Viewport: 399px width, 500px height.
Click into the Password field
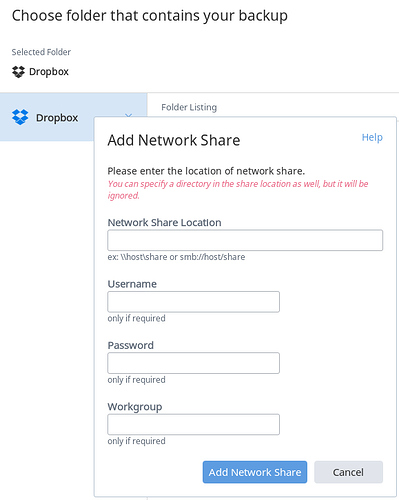[193, 363]
